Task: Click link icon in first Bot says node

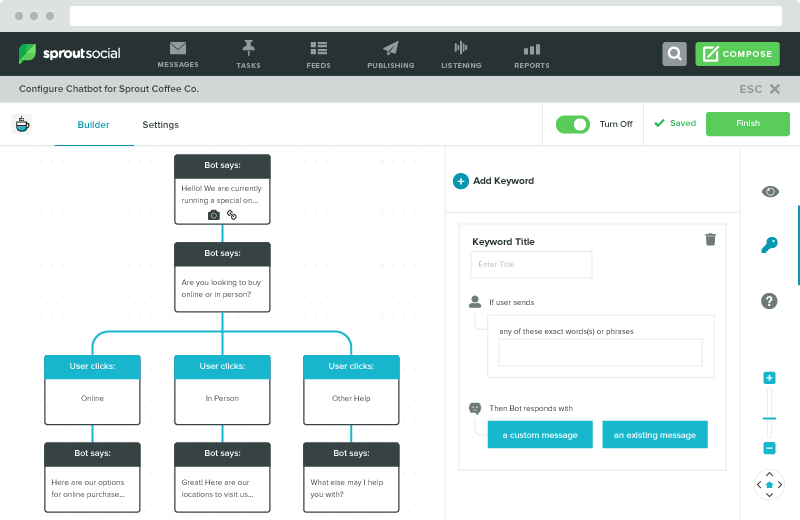Action: pos(232,215)
